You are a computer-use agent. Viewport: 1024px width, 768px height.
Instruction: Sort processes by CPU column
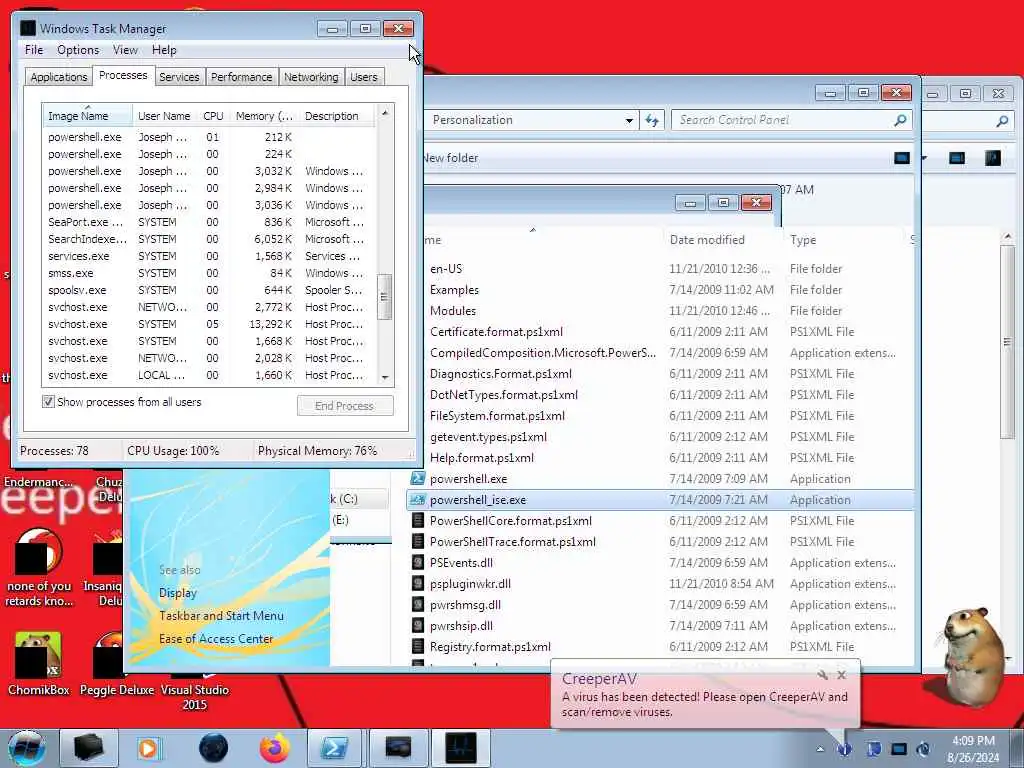click(213, 116)
